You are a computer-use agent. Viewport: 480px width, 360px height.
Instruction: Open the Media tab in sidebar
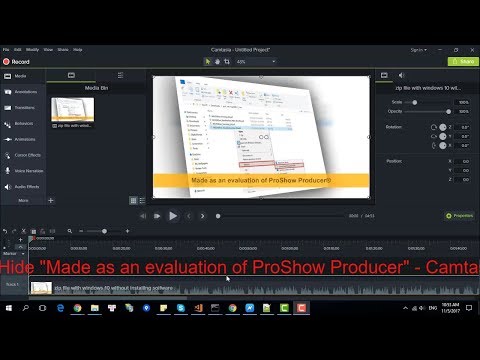click(x=23, y=76)
